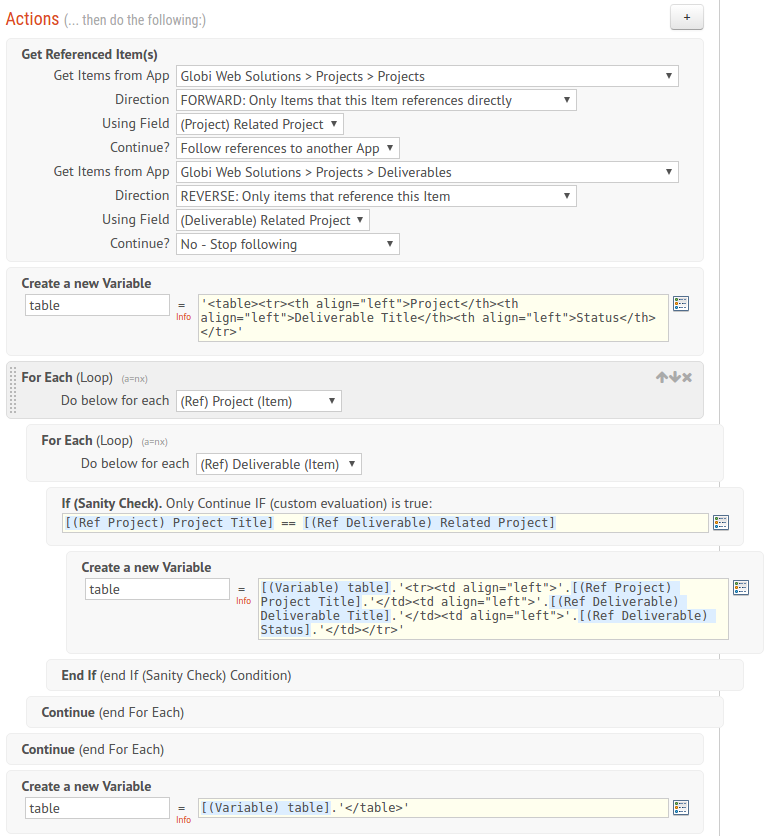Open token picker icon beside closing table value

coord(681,807)
